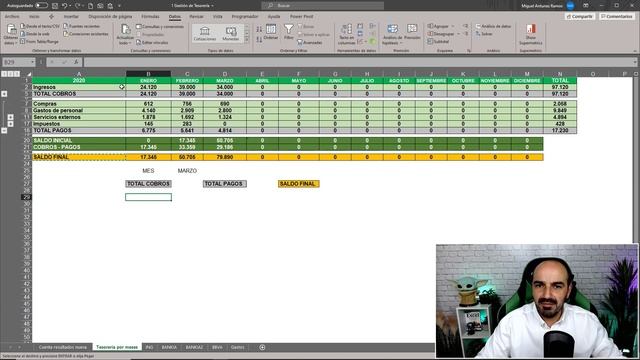
Task: Click the Miguel Antunes Ramos account avatar
Action: pos(570,6)
